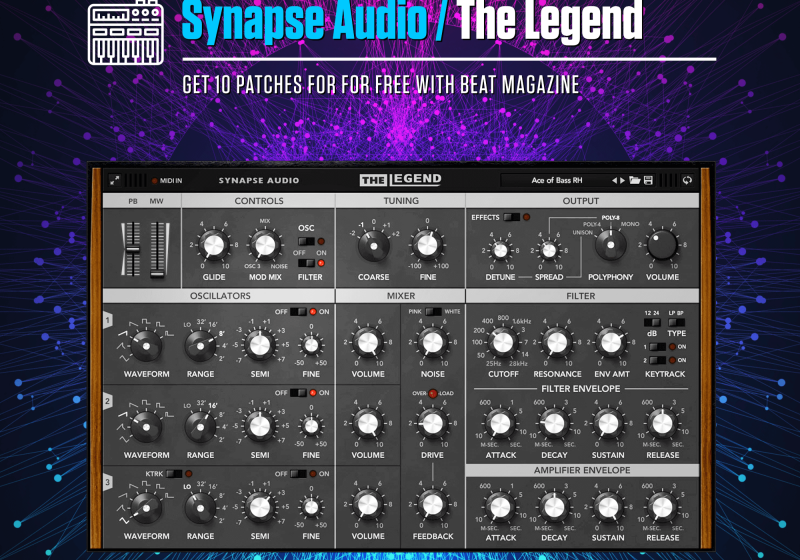Click oscillator 3 FINE knob
The image size is (800, 560).
click(311, 507)
